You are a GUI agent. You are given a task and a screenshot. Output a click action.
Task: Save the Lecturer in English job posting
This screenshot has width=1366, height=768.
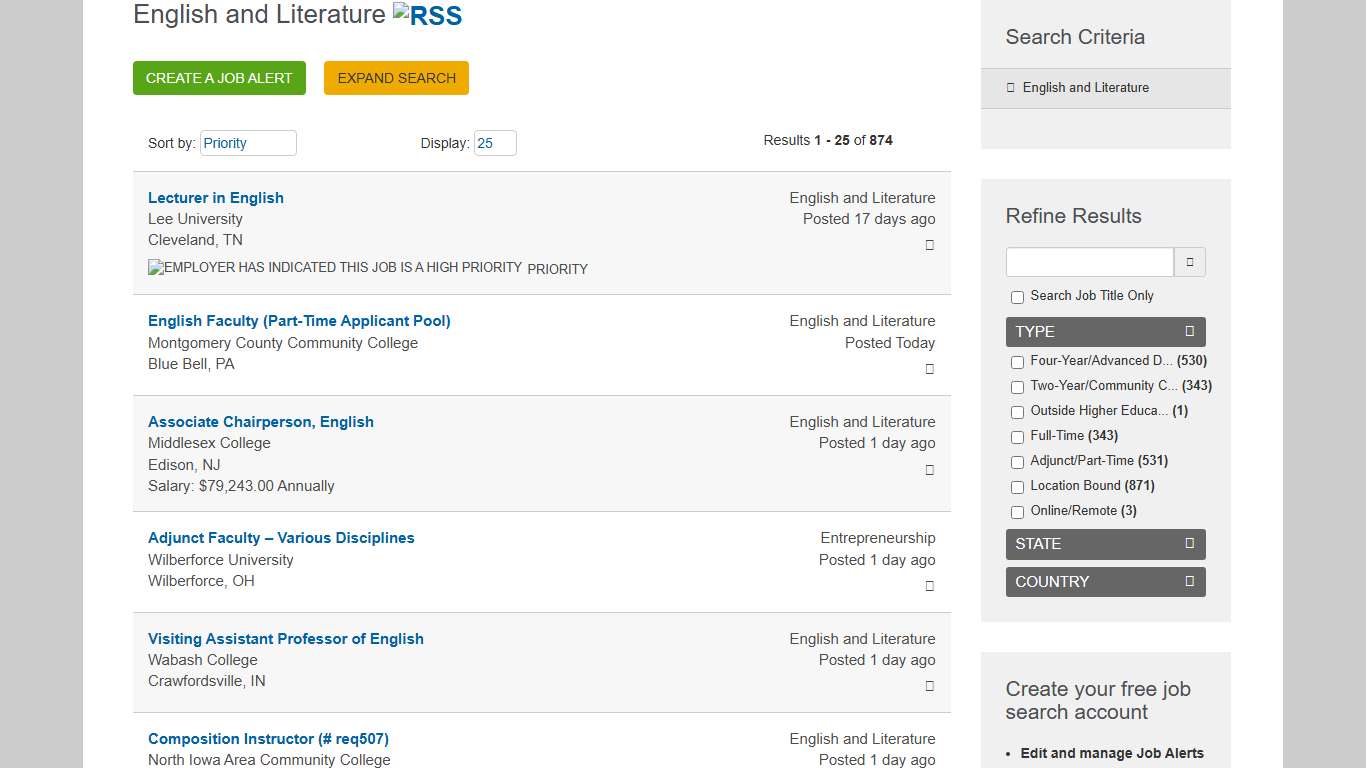pyautogui.click(x=929, y=245)
